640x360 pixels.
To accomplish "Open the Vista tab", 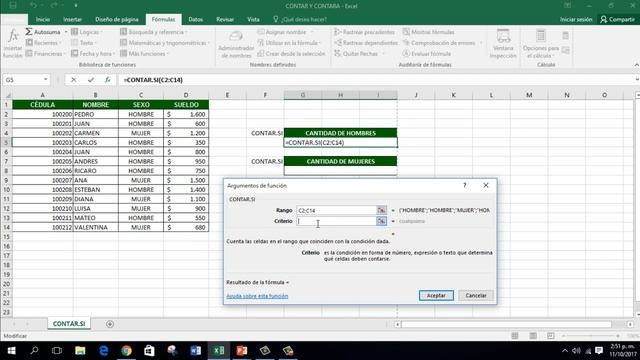I will [253, 19].
